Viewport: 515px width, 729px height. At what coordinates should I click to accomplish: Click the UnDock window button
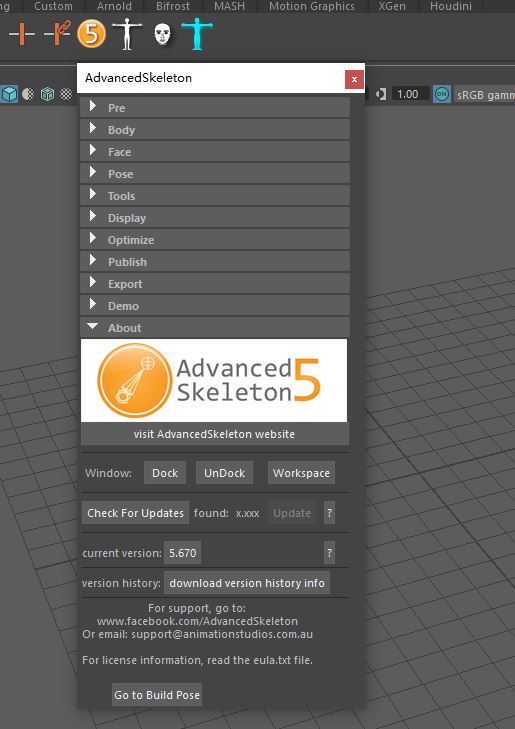pos(224,473)
